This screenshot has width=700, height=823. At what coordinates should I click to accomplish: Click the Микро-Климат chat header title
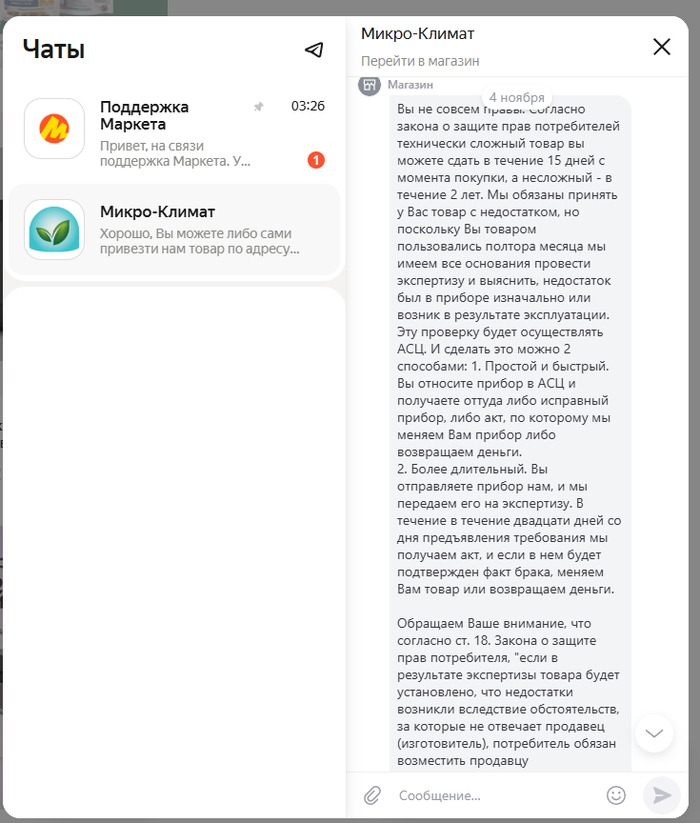417,34
